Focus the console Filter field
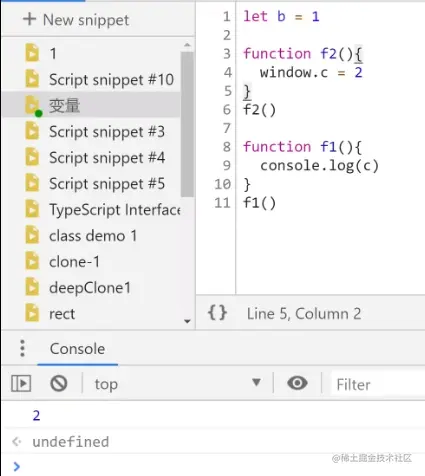425x476 pixels. pyautogui.click(x=378, y=384)
